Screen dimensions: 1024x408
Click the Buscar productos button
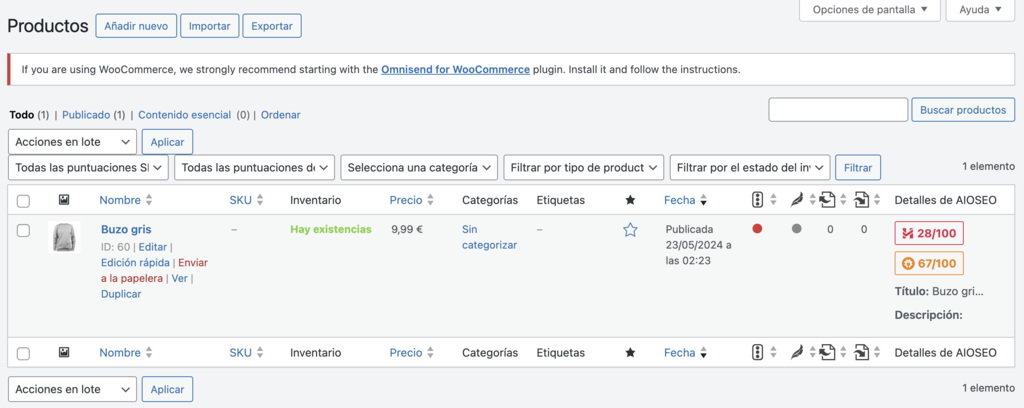click(x=963, y=110)
